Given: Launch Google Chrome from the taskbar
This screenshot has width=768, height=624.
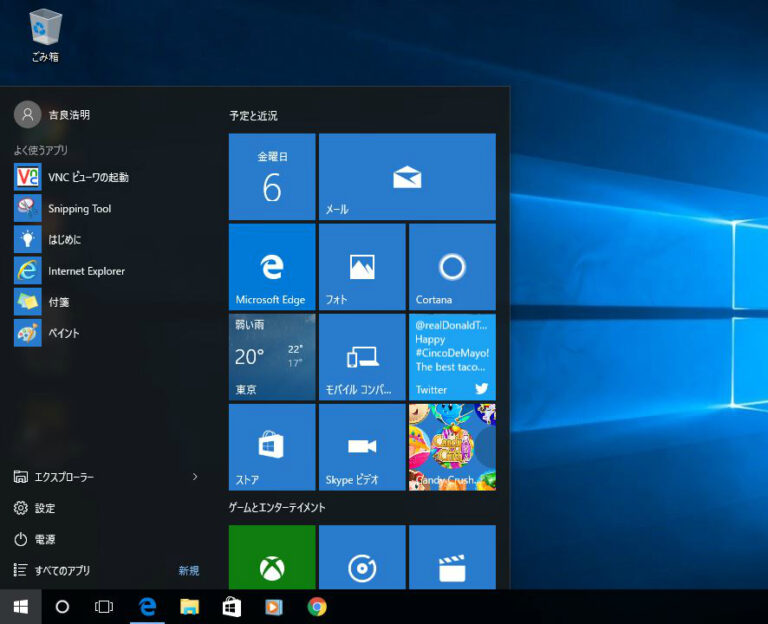Looking at the screenshot, I should [317, 607].
